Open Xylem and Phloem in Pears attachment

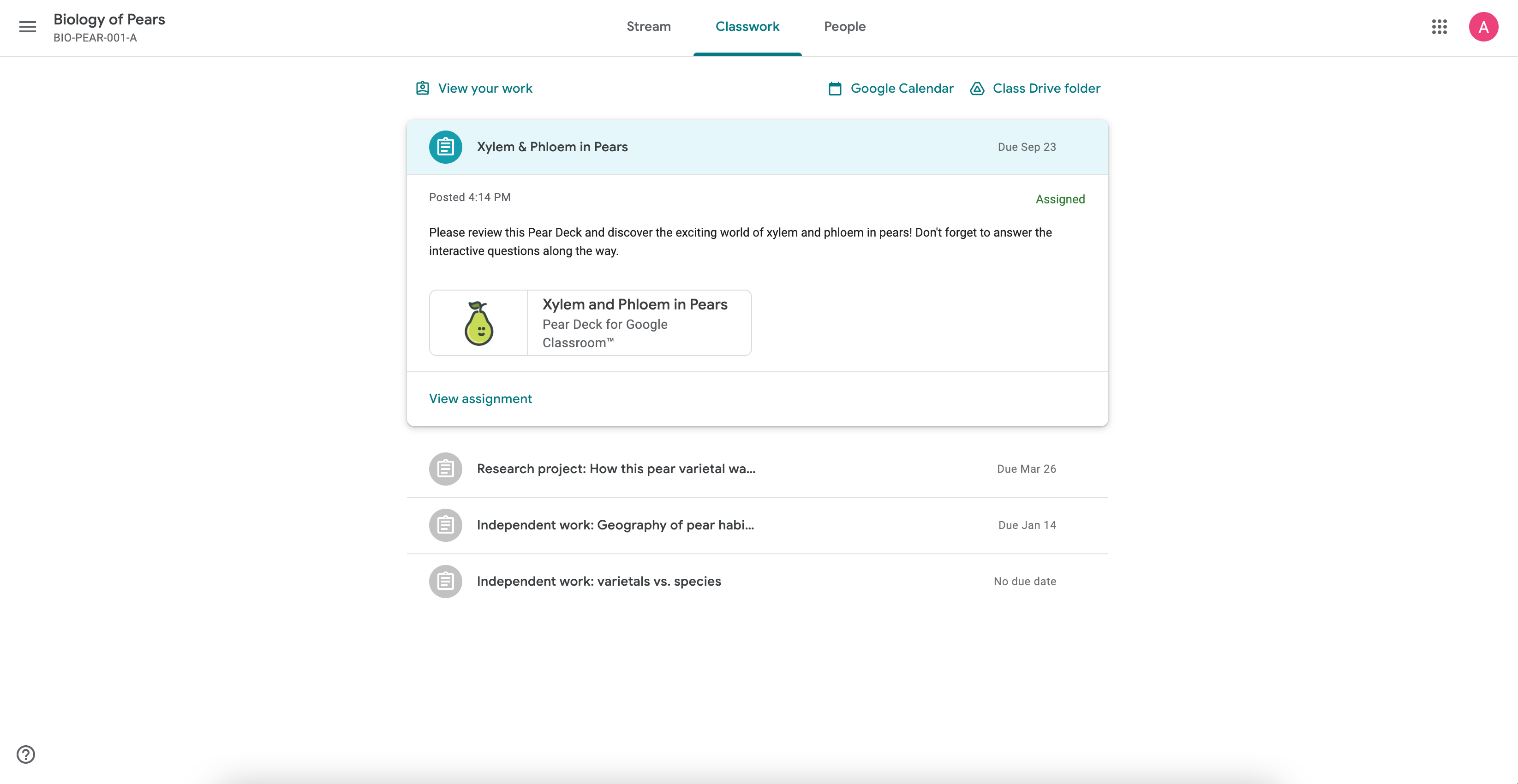(591, 323)
